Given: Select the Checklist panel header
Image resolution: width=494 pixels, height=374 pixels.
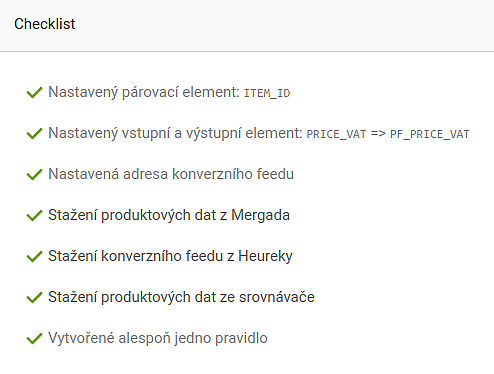Looking at the screenshot, I should coord(247,25).
